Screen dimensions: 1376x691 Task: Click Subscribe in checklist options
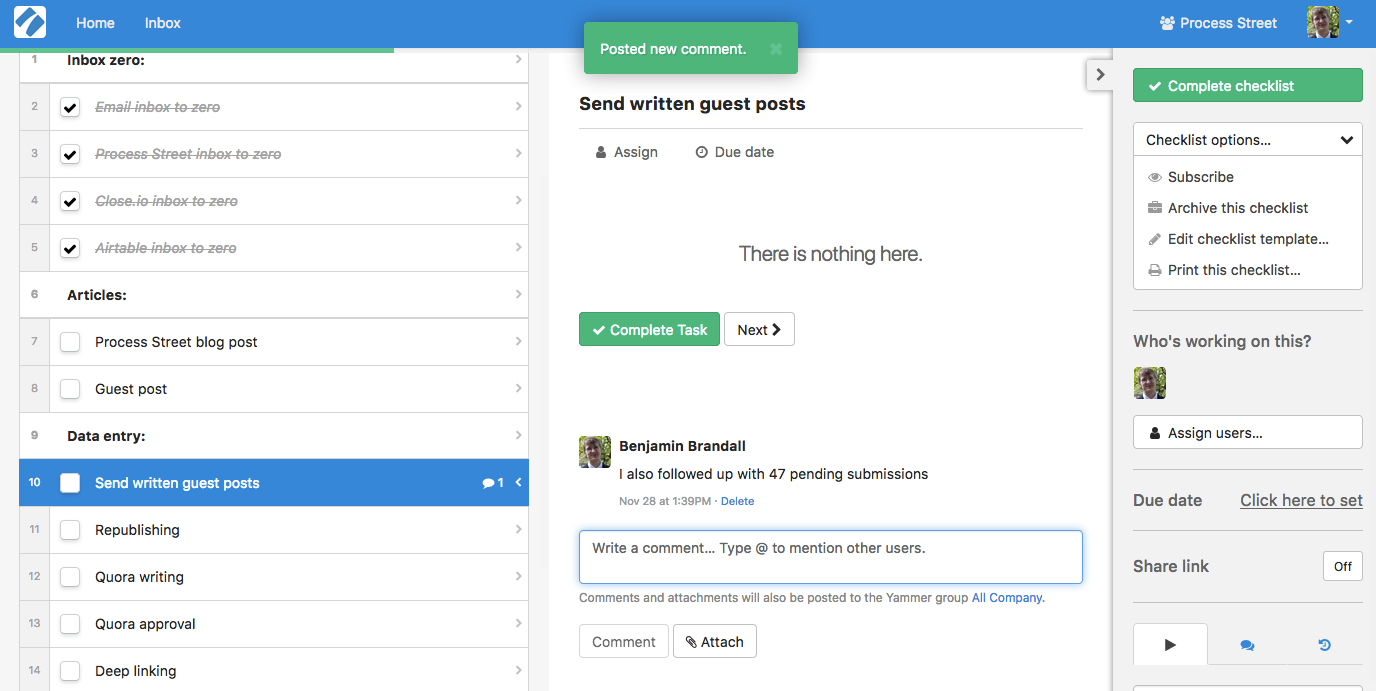(1191, 177)
